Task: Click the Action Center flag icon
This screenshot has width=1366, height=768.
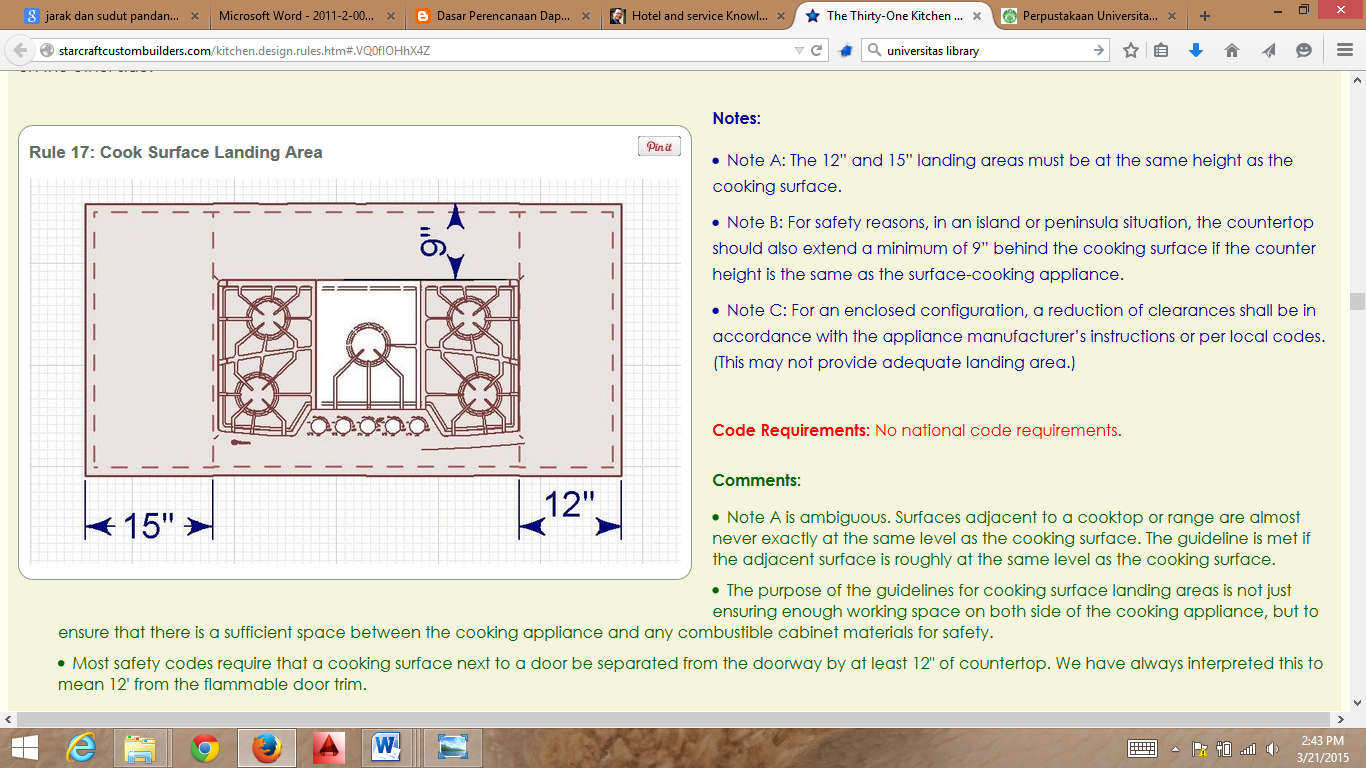Action: pyautogui.click(x=1198, y=748)
